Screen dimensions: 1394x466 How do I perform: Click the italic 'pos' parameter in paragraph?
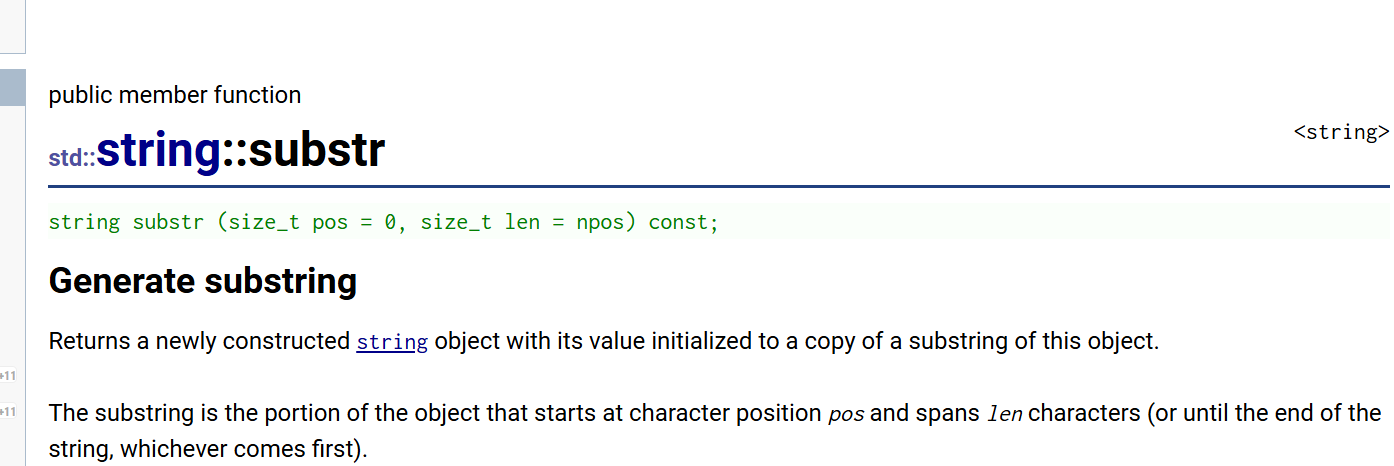tap(846, 414)
